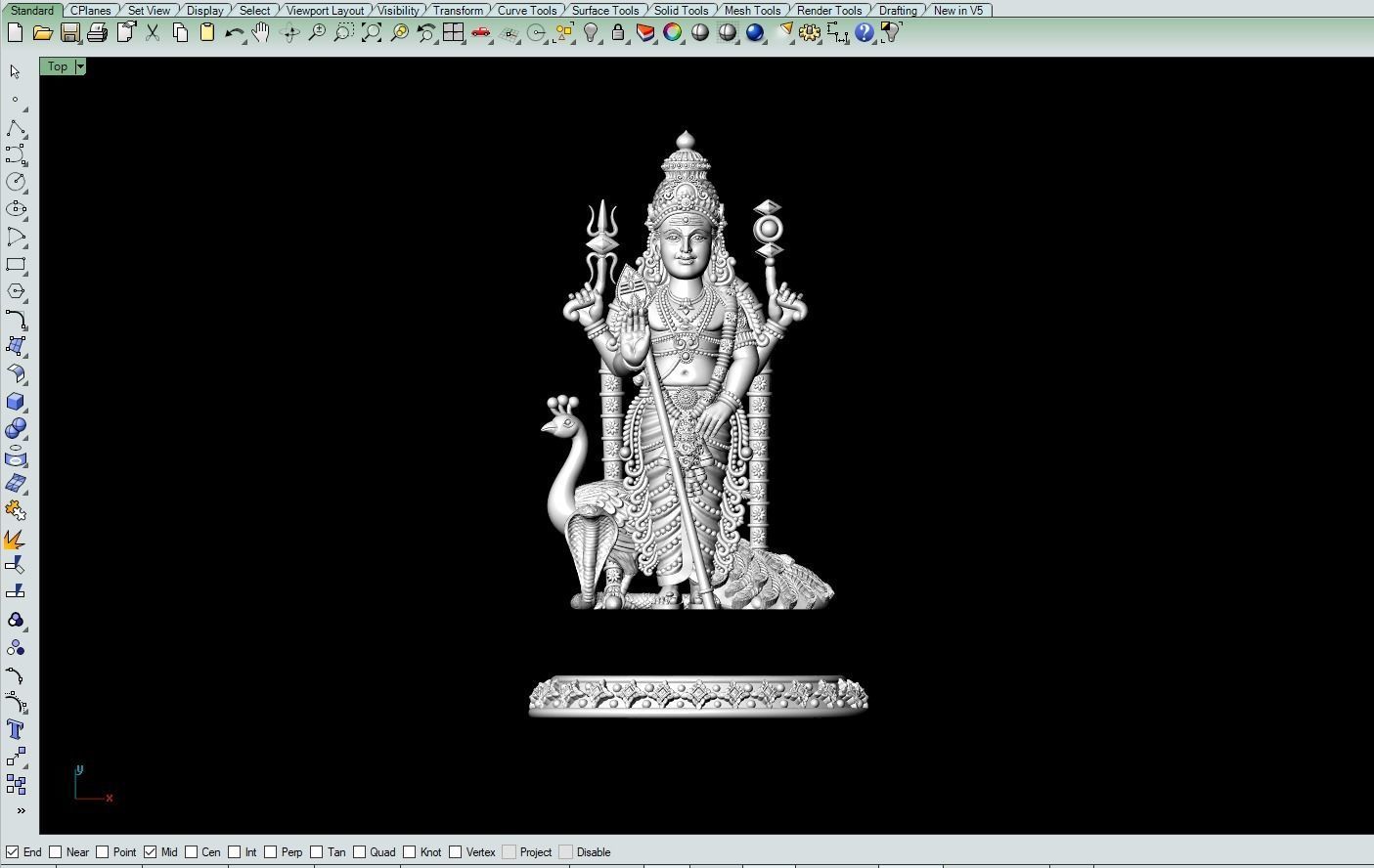Image resolution: width=1374 pixels, height=868 pixels.
Task: Click the Top viewport title label
Action: pyautogui.click(x=58, y=66)
